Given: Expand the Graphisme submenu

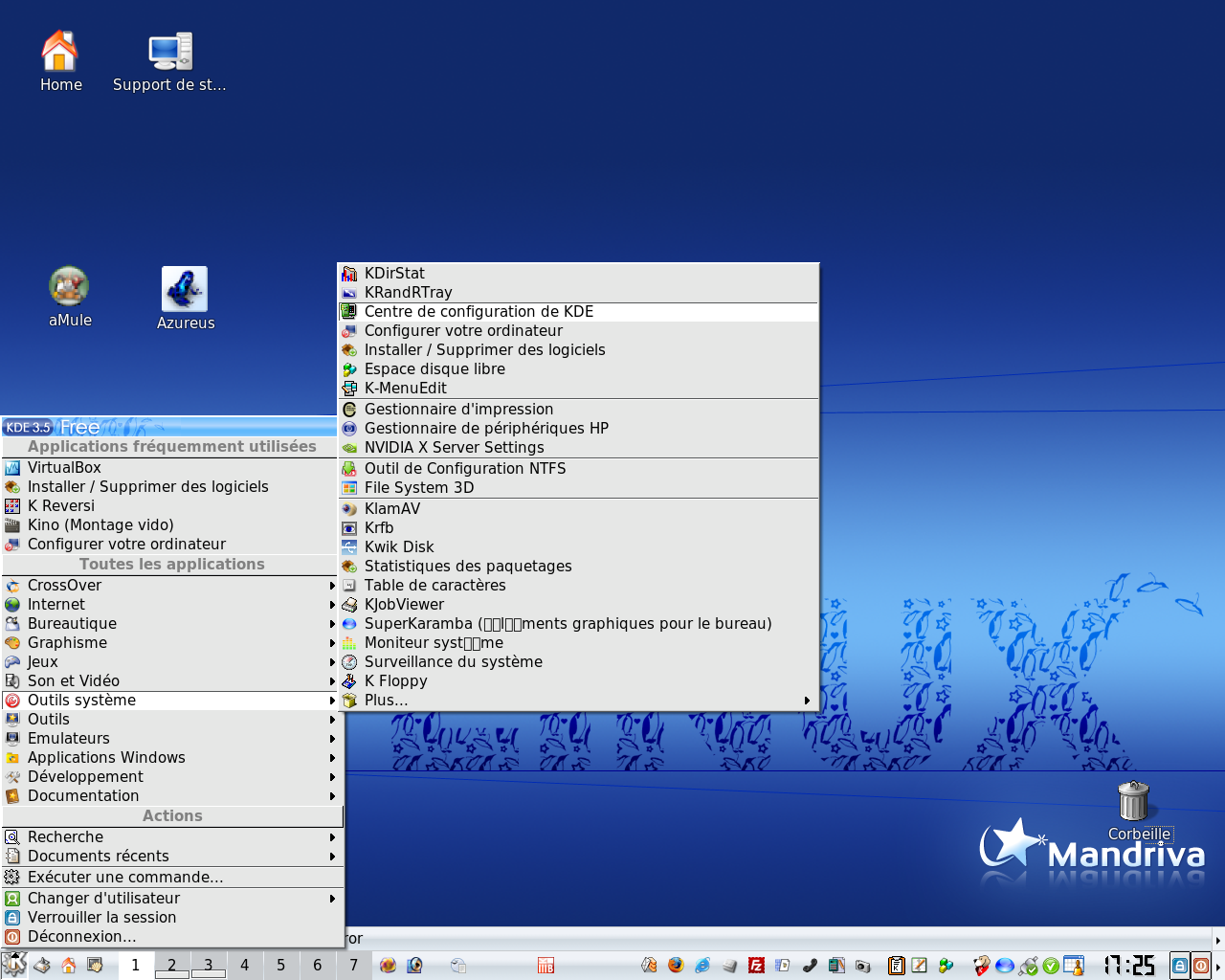Looking at the screenshot, I should (x=171, y=643).
